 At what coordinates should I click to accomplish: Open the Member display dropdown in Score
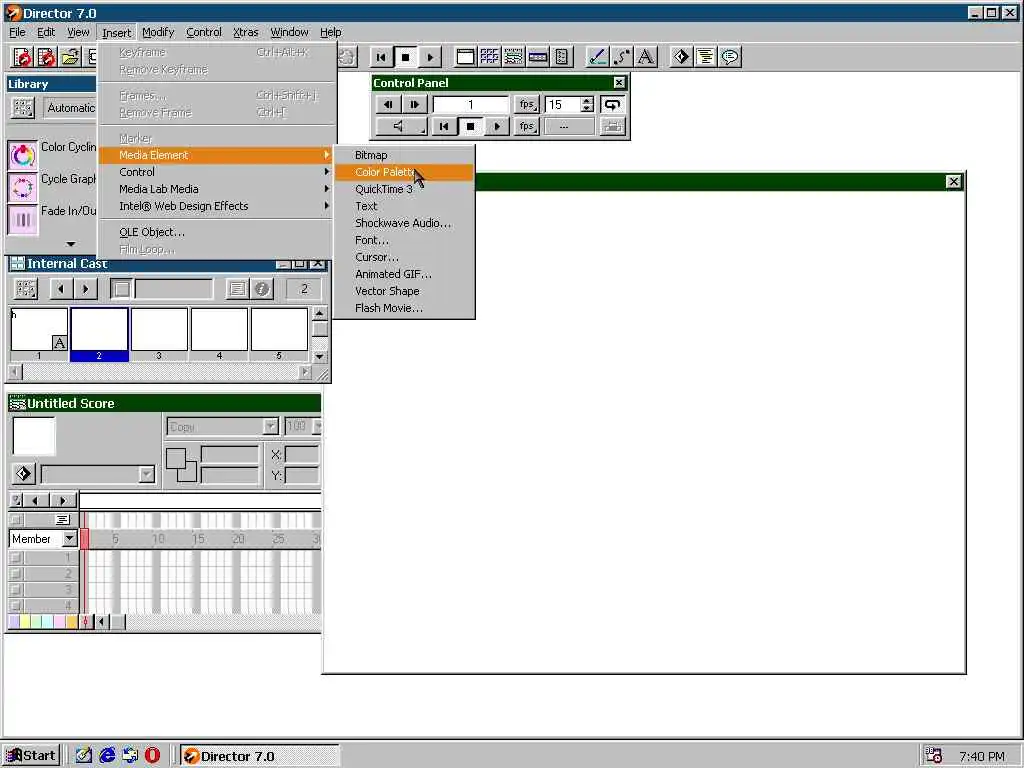tap(69, 539)
